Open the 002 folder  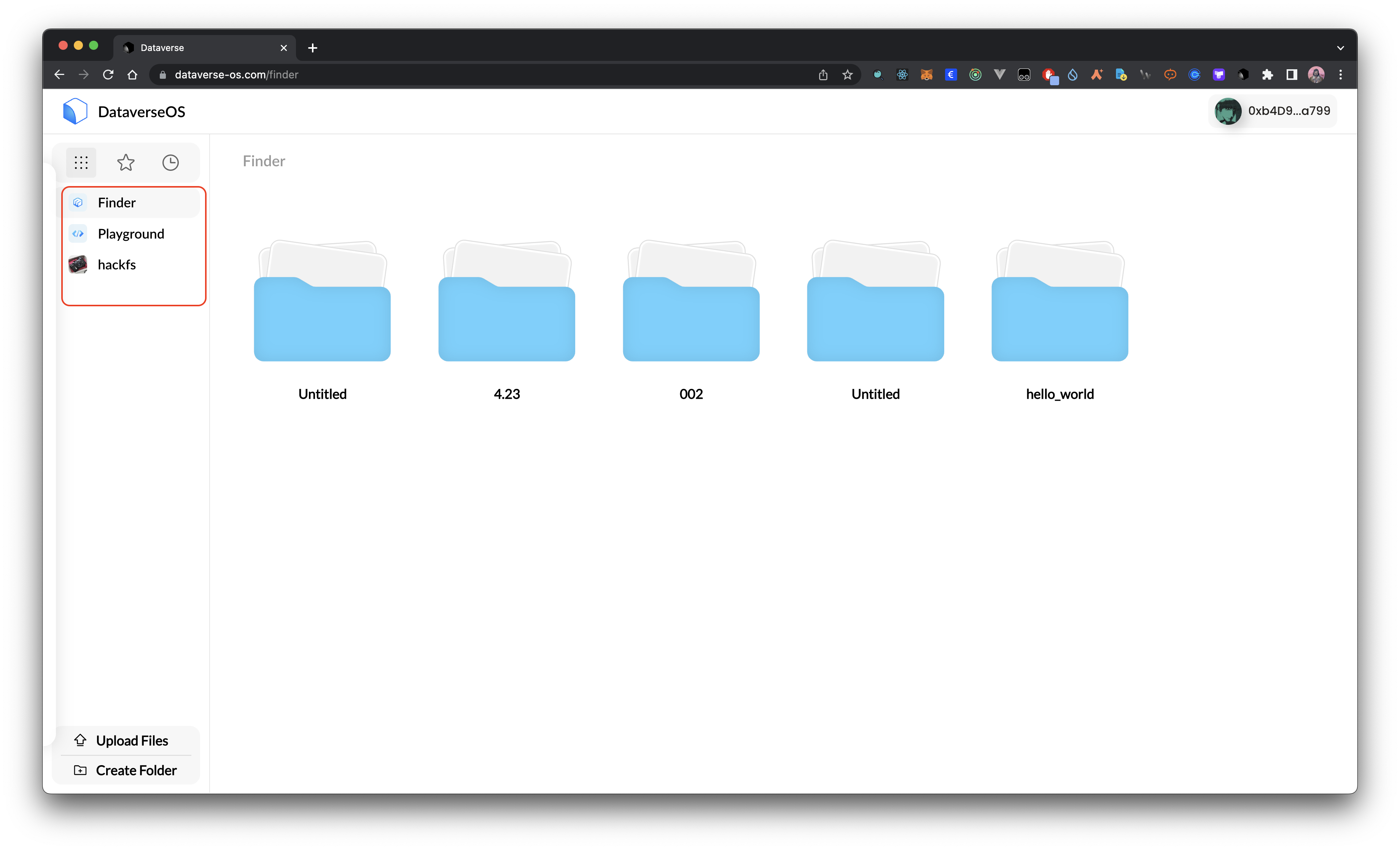pyautogui.click(x=691, y=318)
